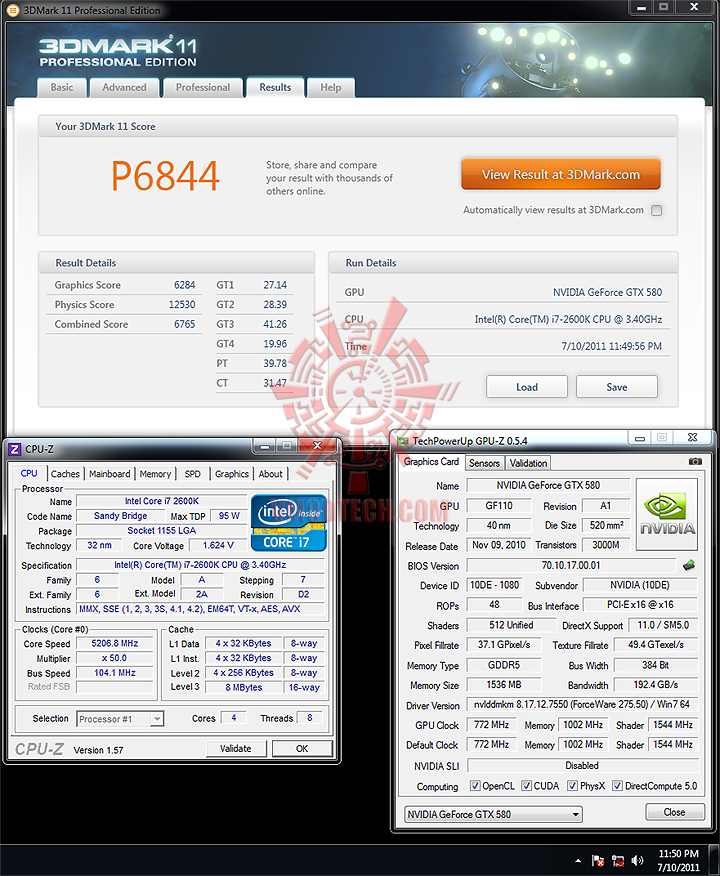The height and width of the screenshot is (876, 720).
Task: Click the BIOS save chip icon in GPU-Z
Action: (x=689, y=565)
